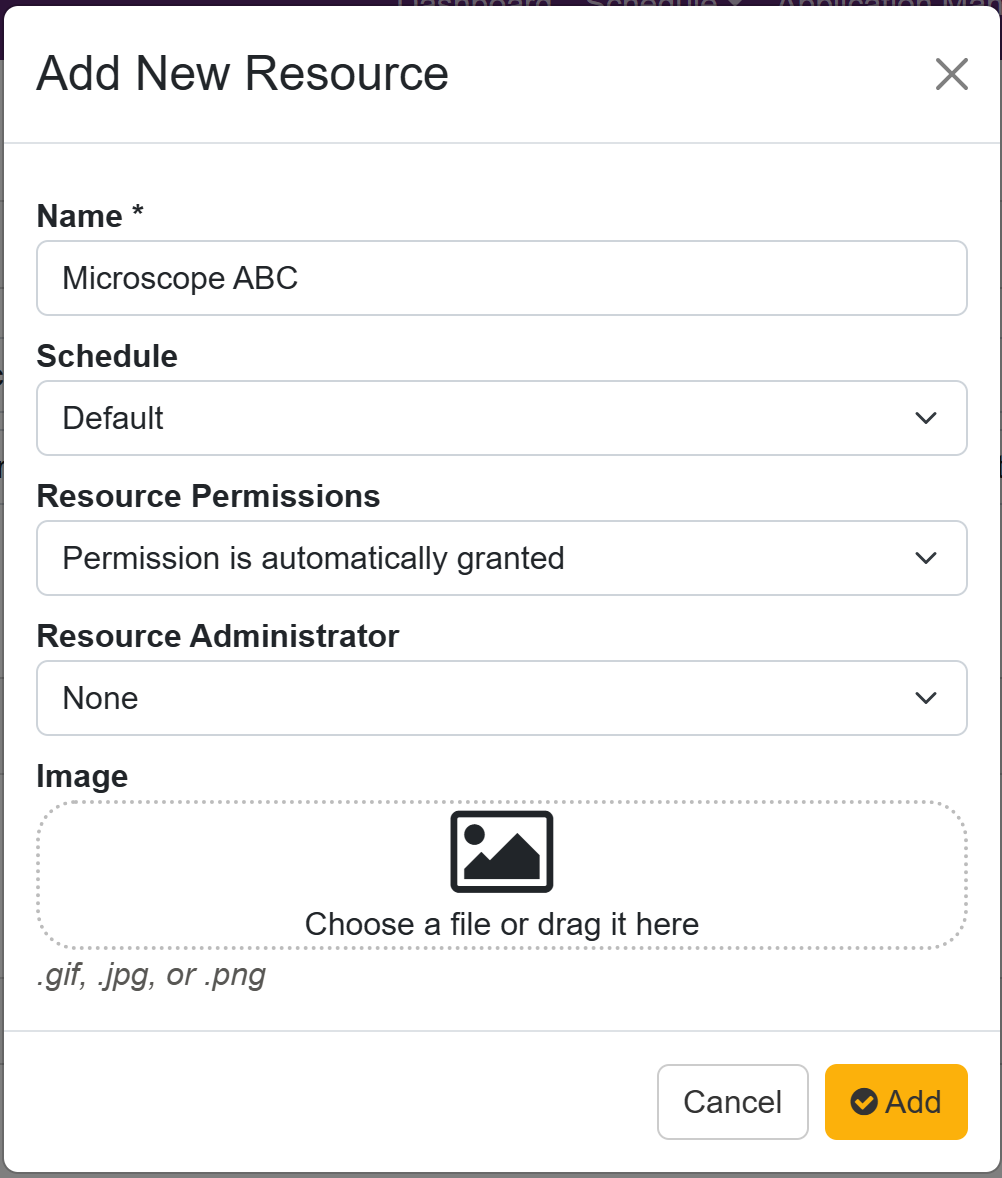Click the Resource Administrator chevron arrow

click(x=926, y=698)
